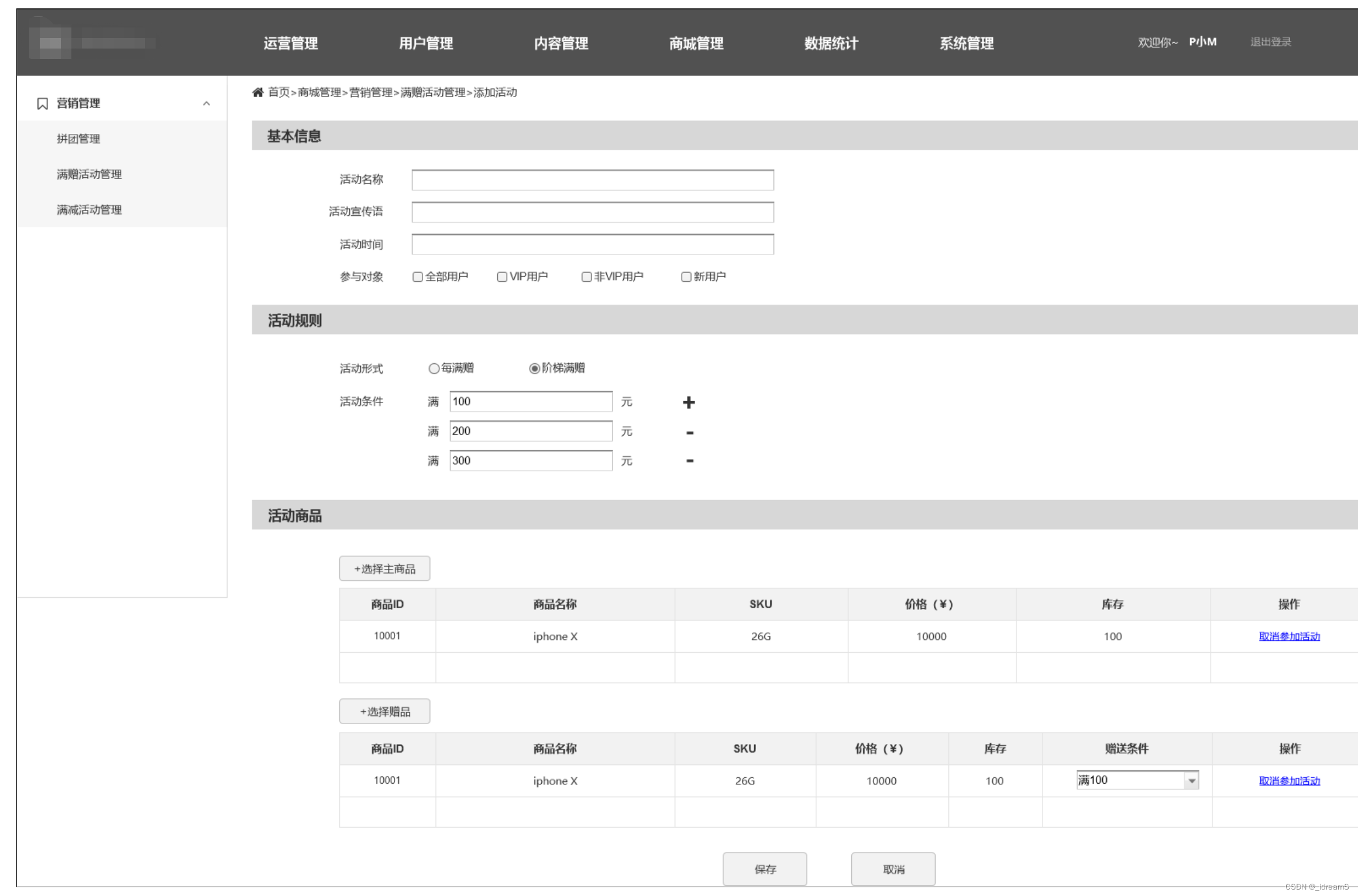Open the 满100 gift condition dropdown
Viewport: 1358px width, 896px height.
[x=1191, y=781]
